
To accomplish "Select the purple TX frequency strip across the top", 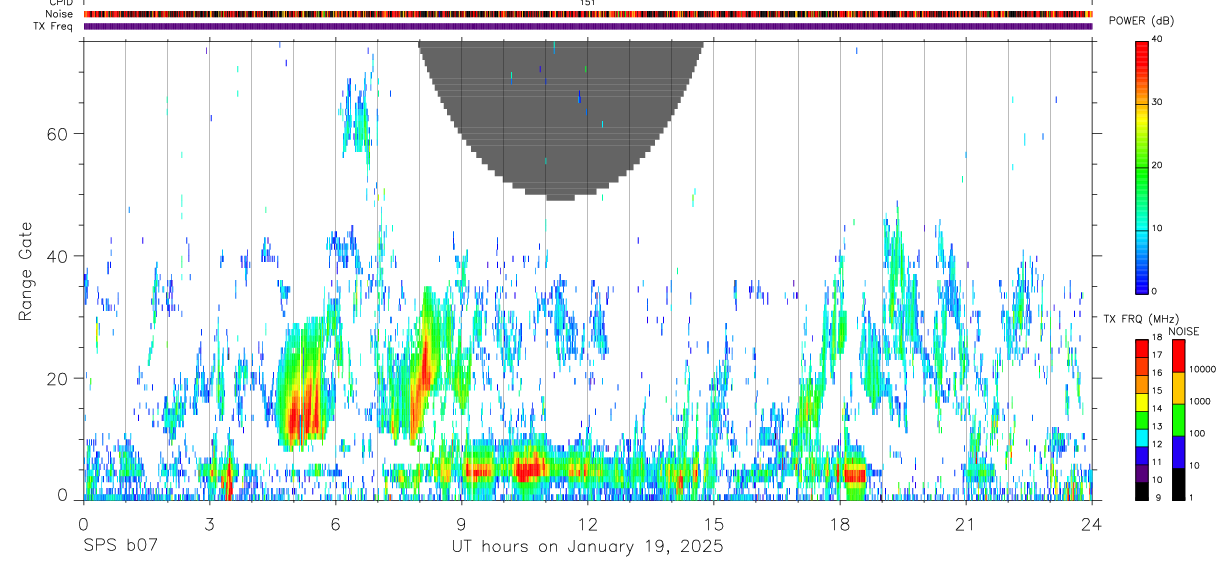I will pyautogui.click(x=588, y=26).
